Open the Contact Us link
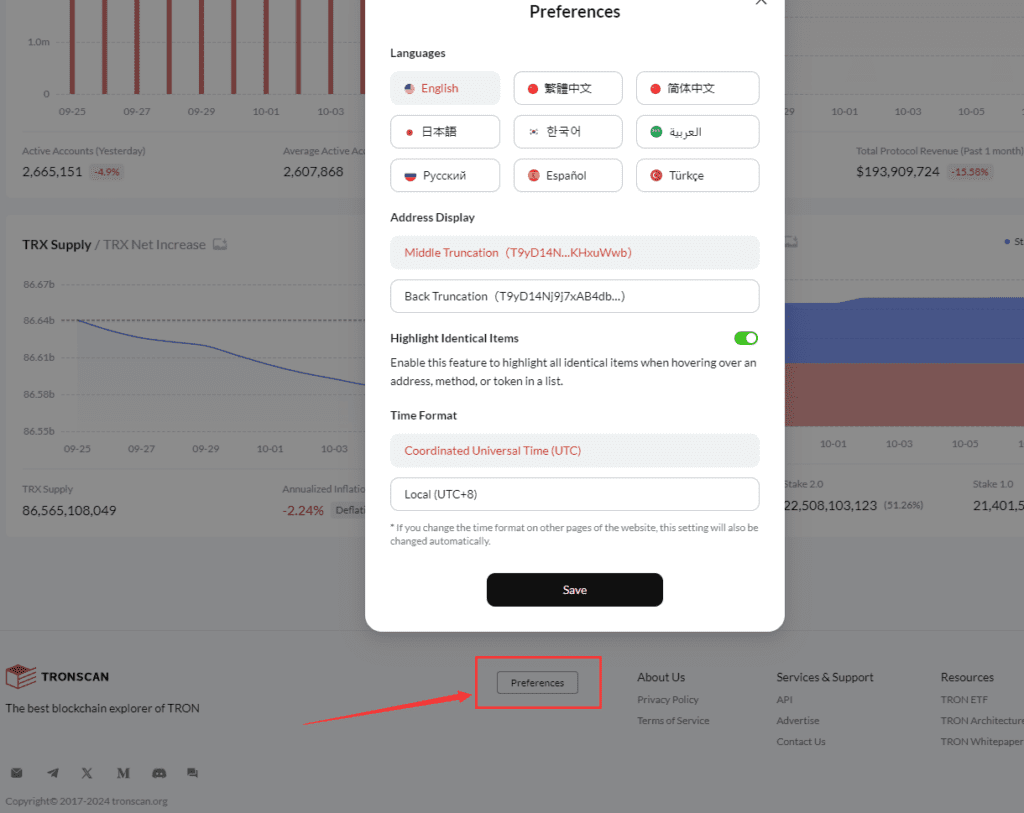1024x813 pixels. tap(800, 741)
